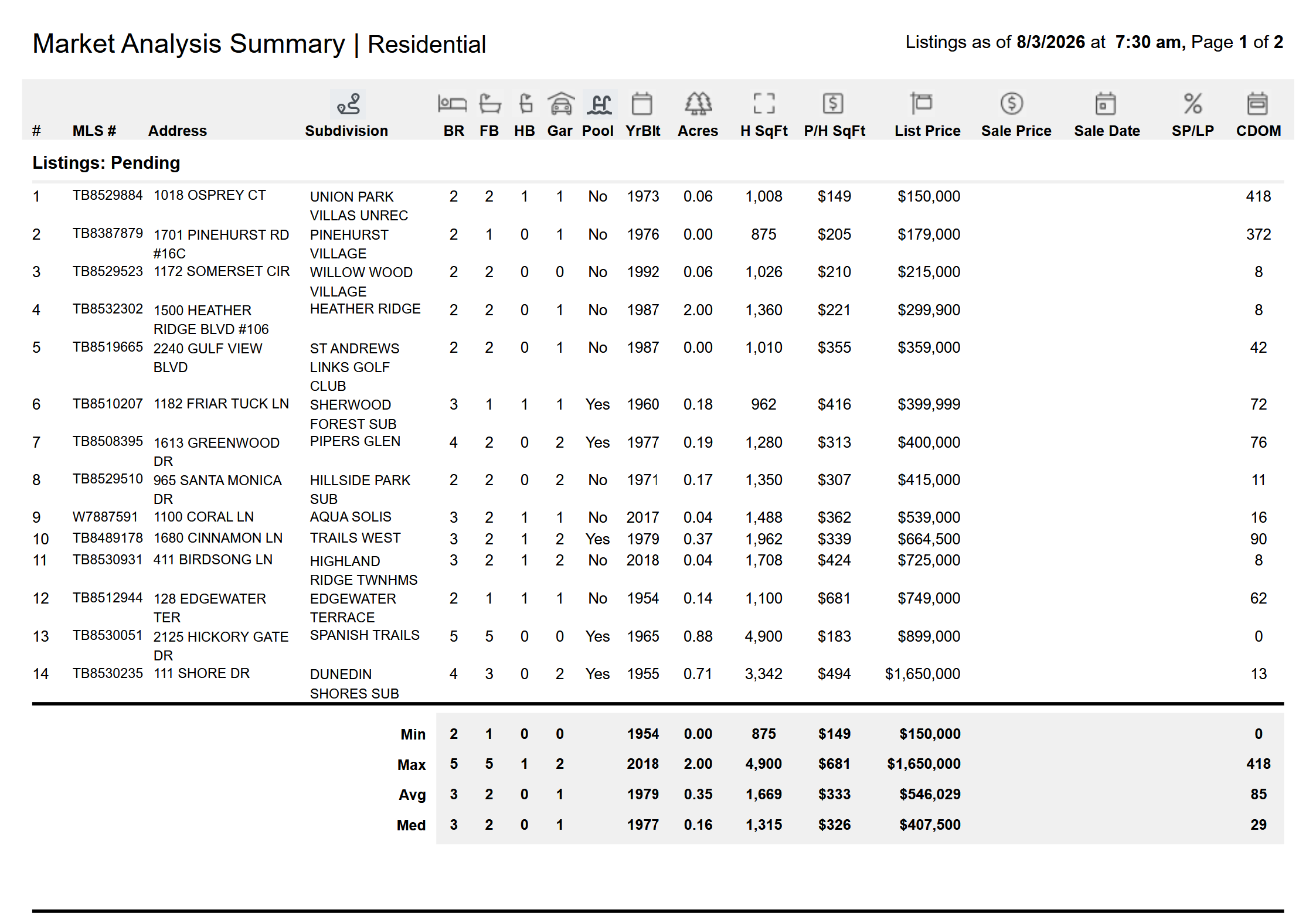Click the Max summary row label
Viewport: 1316px width, 920px height.
coord(412,765)
